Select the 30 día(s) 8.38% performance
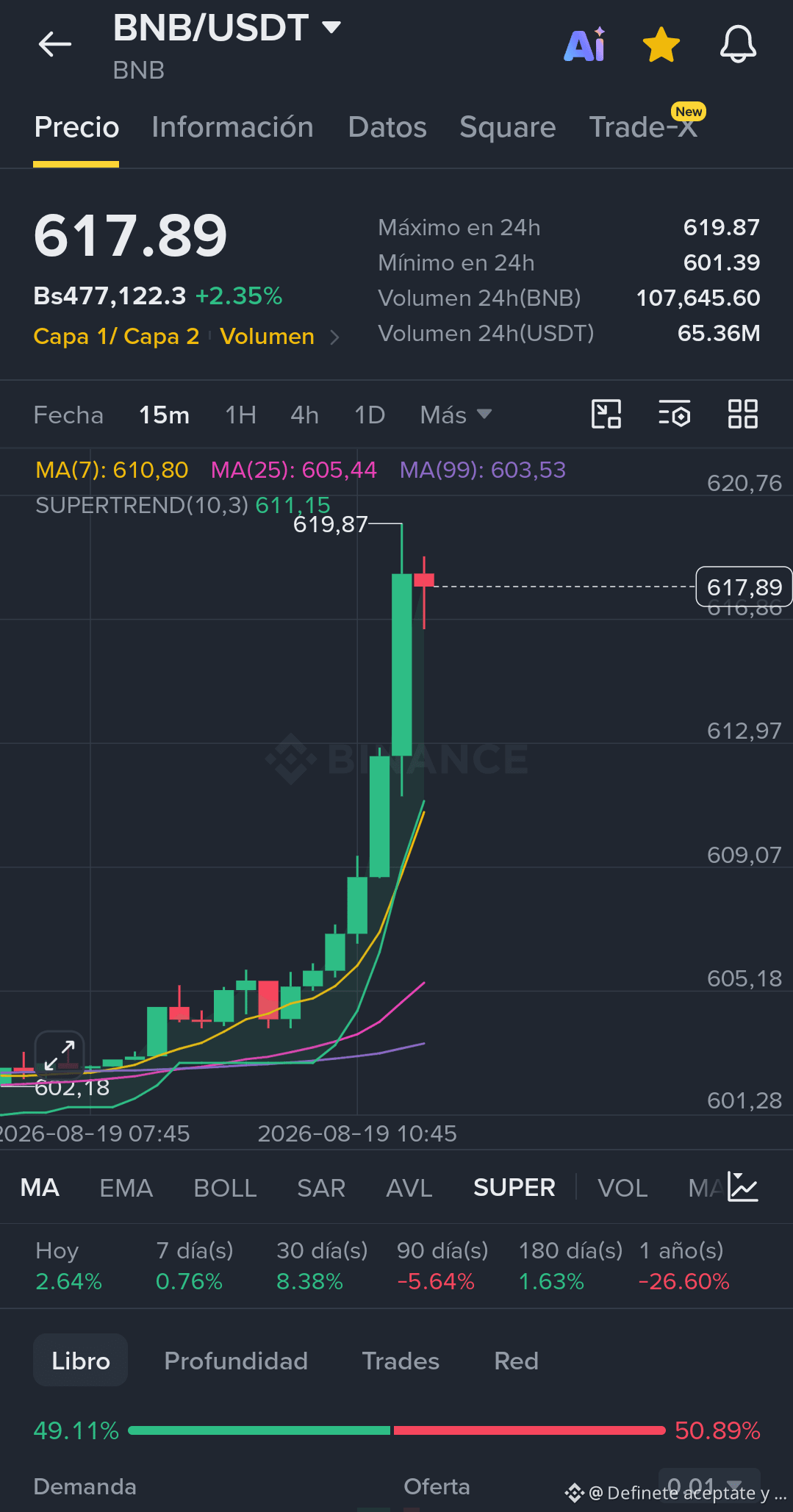Screen dimensions: 793x1512 (322, 1266)
